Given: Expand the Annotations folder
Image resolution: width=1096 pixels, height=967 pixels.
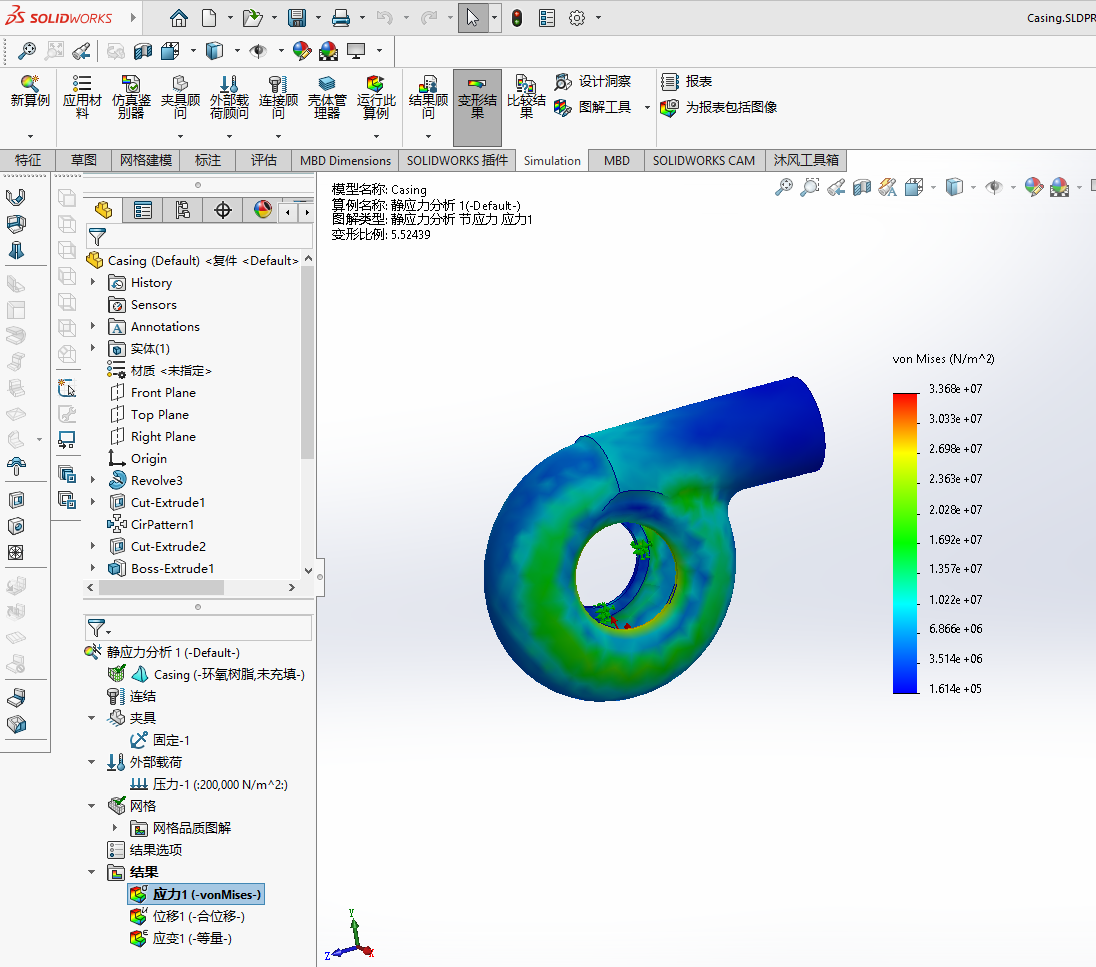Looking at the screenshot, I should 93,326.
